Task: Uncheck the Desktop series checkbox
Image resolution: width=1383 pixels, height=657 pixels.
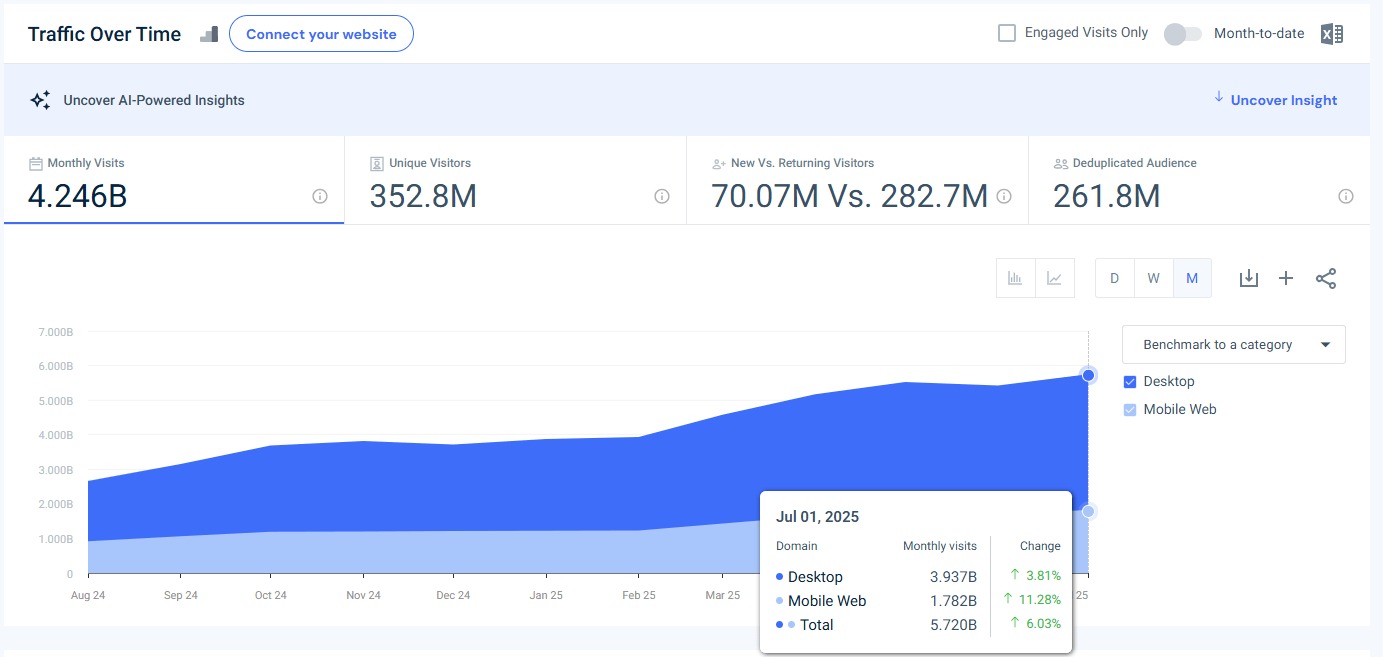Action: 1130,381
